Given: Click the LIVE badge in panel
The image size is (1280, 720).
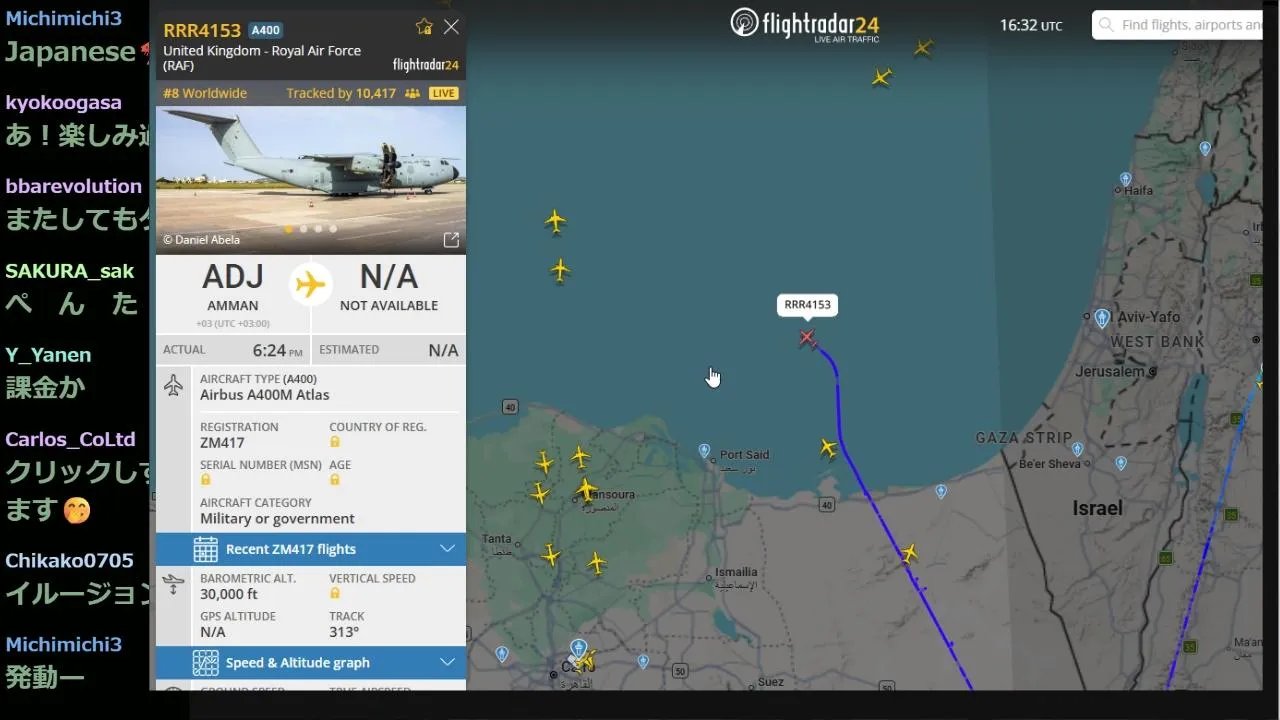Looking at the screenshot, I should (444, 93).
